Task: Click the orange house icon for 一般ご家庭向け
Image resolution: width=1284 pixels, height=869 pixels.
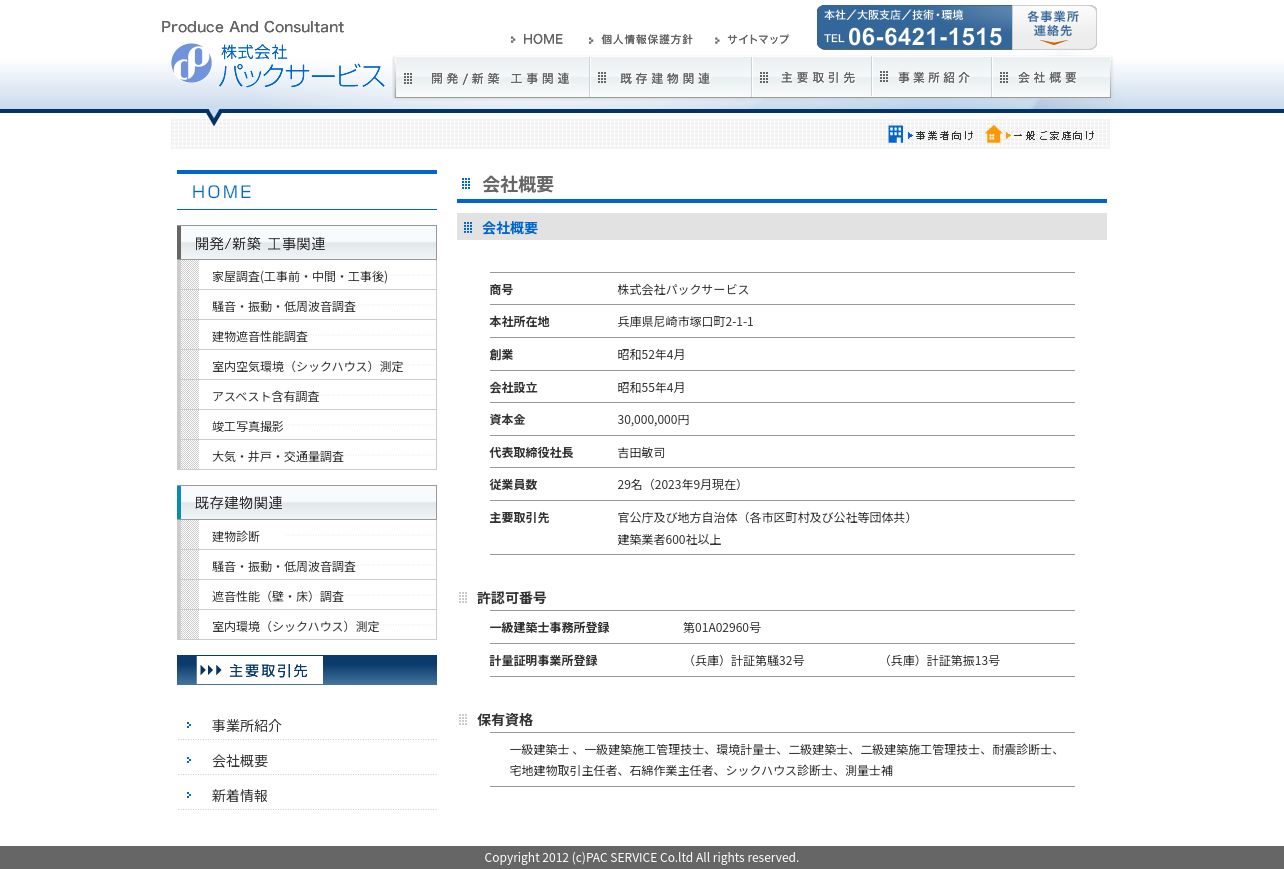Action: (x=993, y=134)
